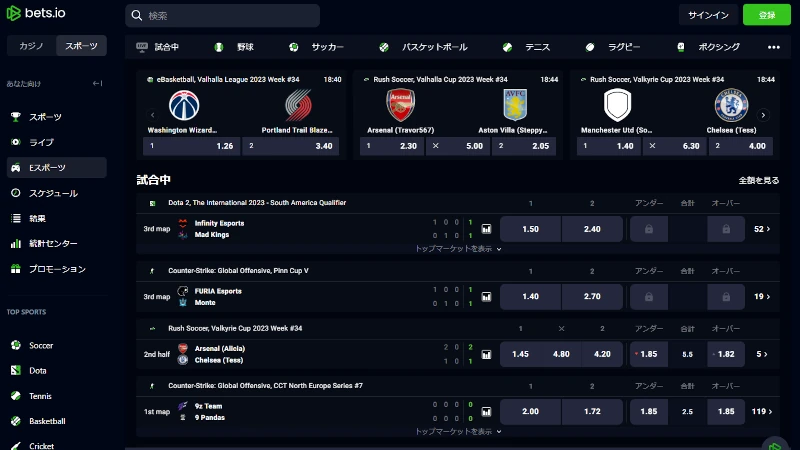Open all 119 markets for 9z Team
This screenshot has width=800, height=450.
coord(762,411)
